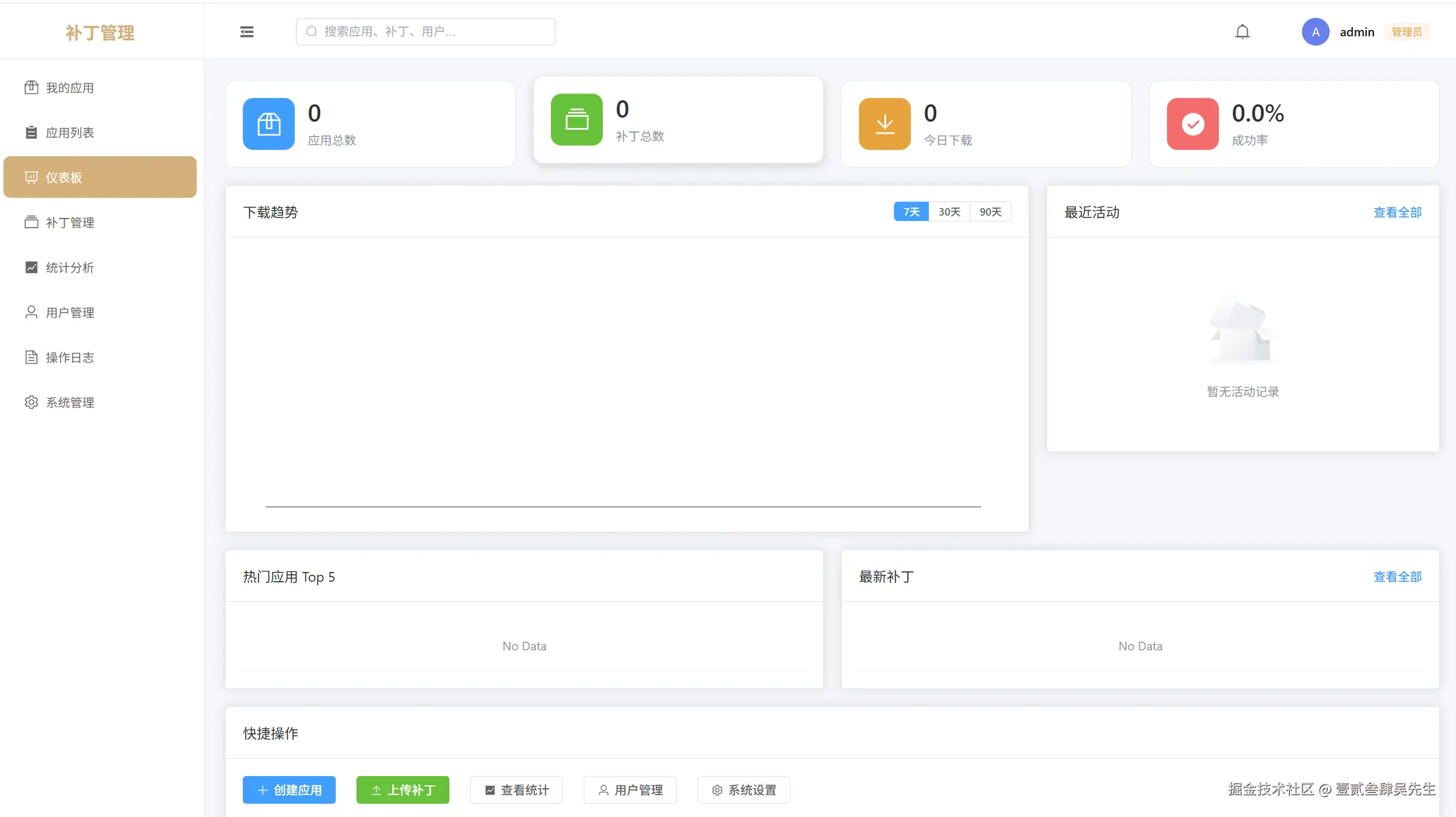This screenshot has width=1456, height=817.
Task: Open the admin 管理员 account dropdown
Action: coord(1357,31)
